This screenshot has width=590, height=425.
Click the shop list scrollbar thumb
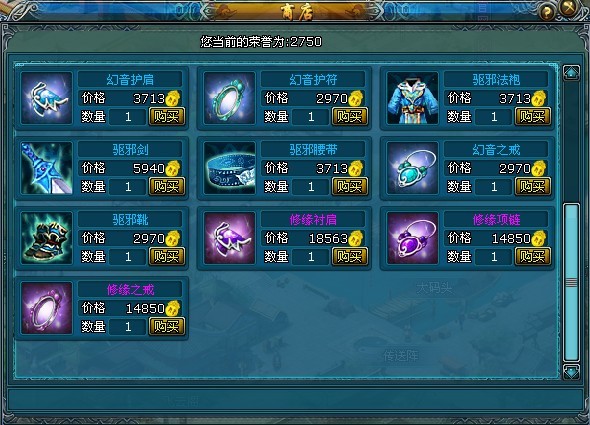571,282
